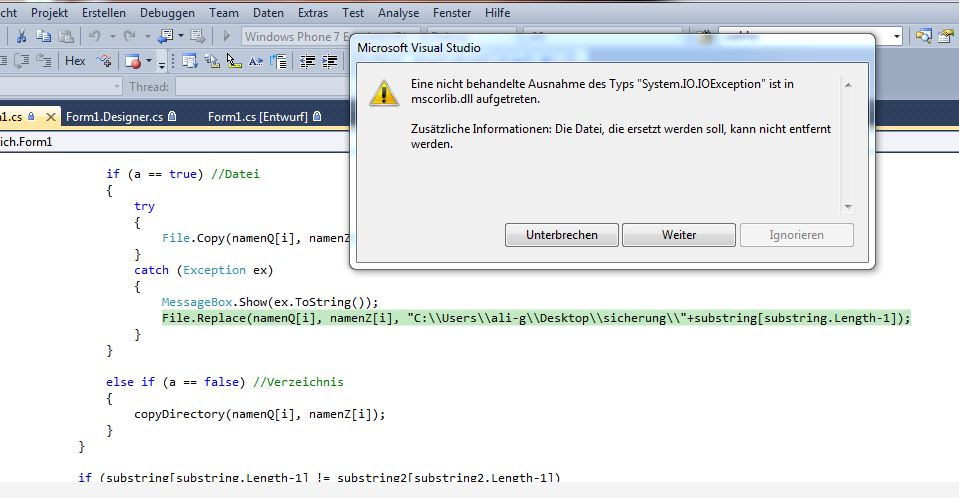The height and width of the screenshot is (498, 959).
Task: Open the Analyse menu
Action: (x=398, y=13)
